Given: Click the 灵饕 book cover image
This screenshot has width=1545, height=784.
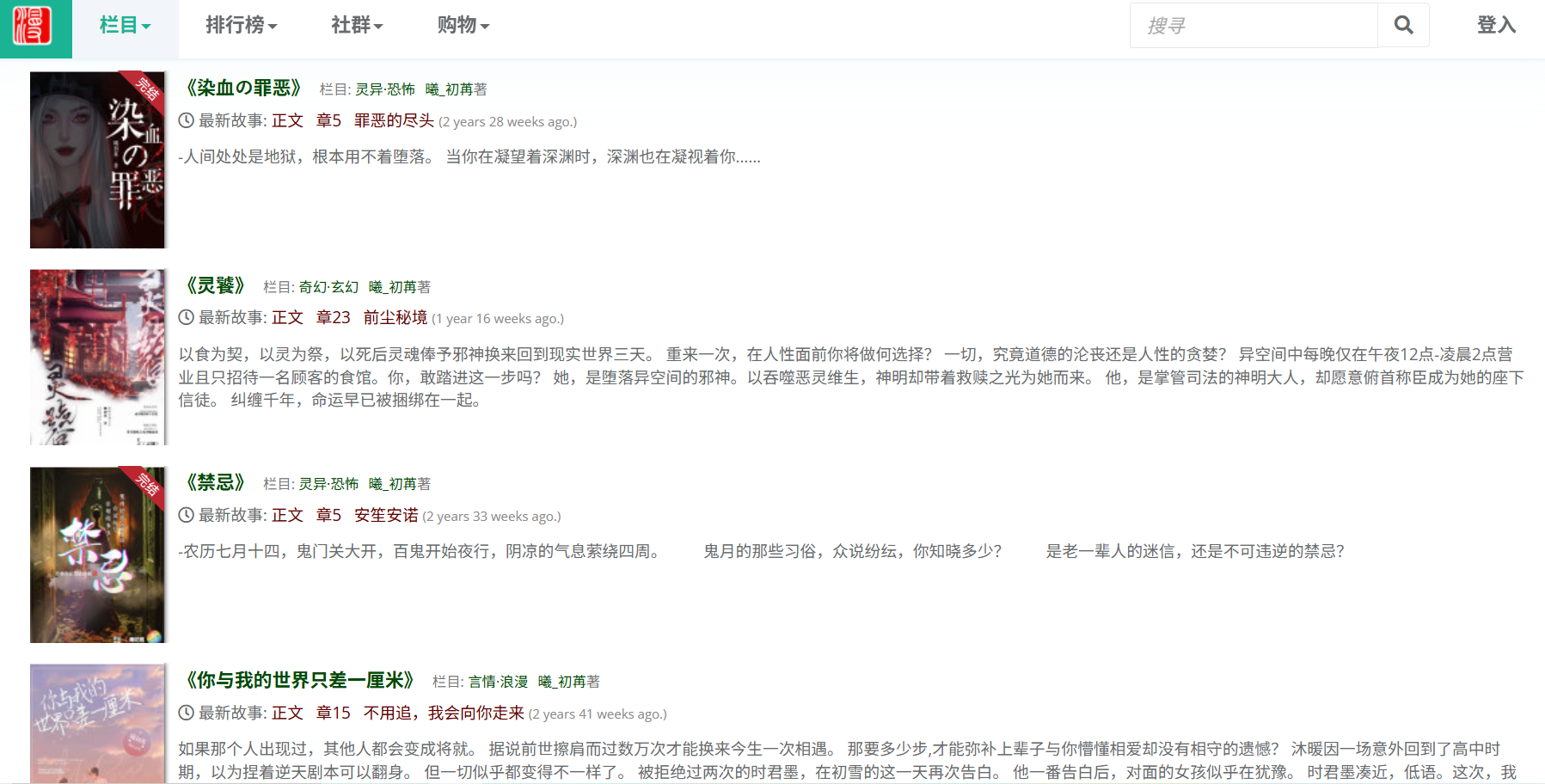Looking at the screenshot, I should 97,358.
